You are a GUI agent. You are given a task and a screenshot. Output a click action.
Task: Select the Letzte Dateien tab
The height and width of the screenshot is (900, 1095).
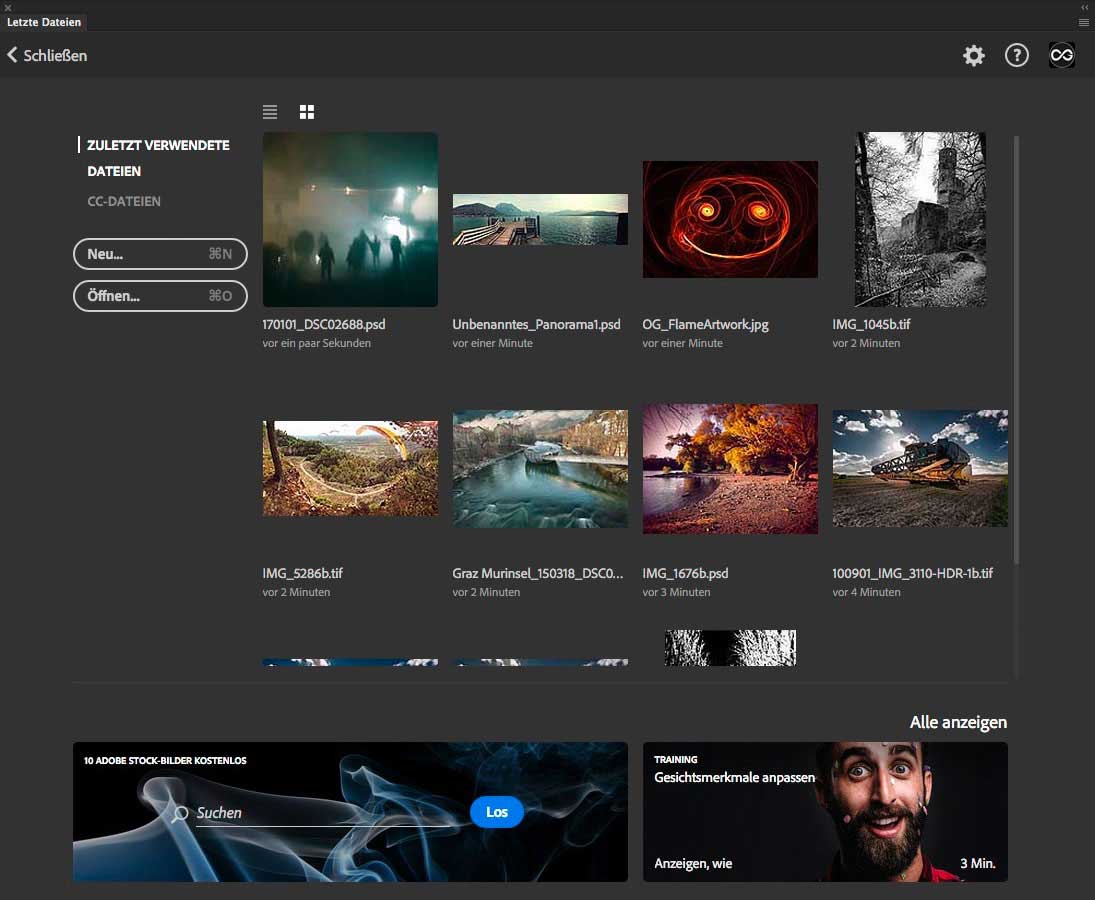point(44,22)
